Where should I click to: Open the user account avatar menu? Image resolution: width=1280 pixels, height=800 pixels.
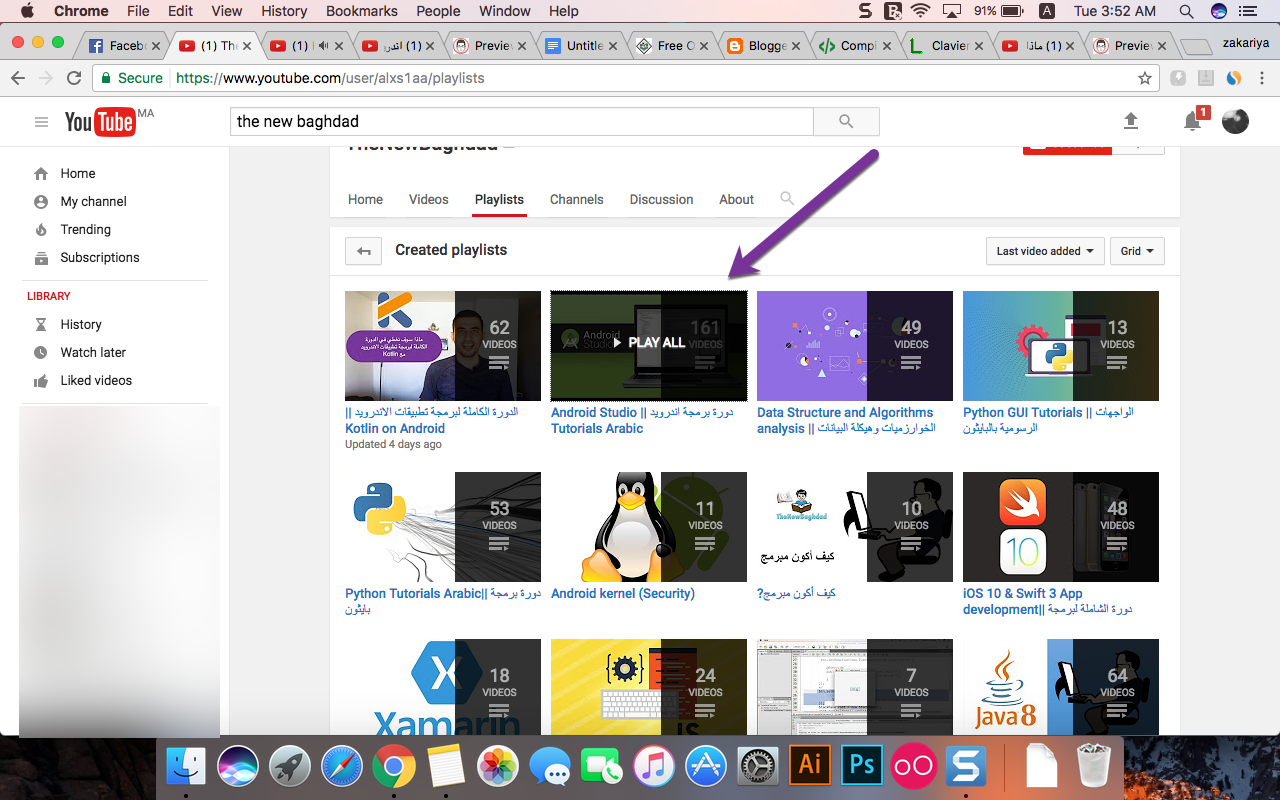[1235, 121]
